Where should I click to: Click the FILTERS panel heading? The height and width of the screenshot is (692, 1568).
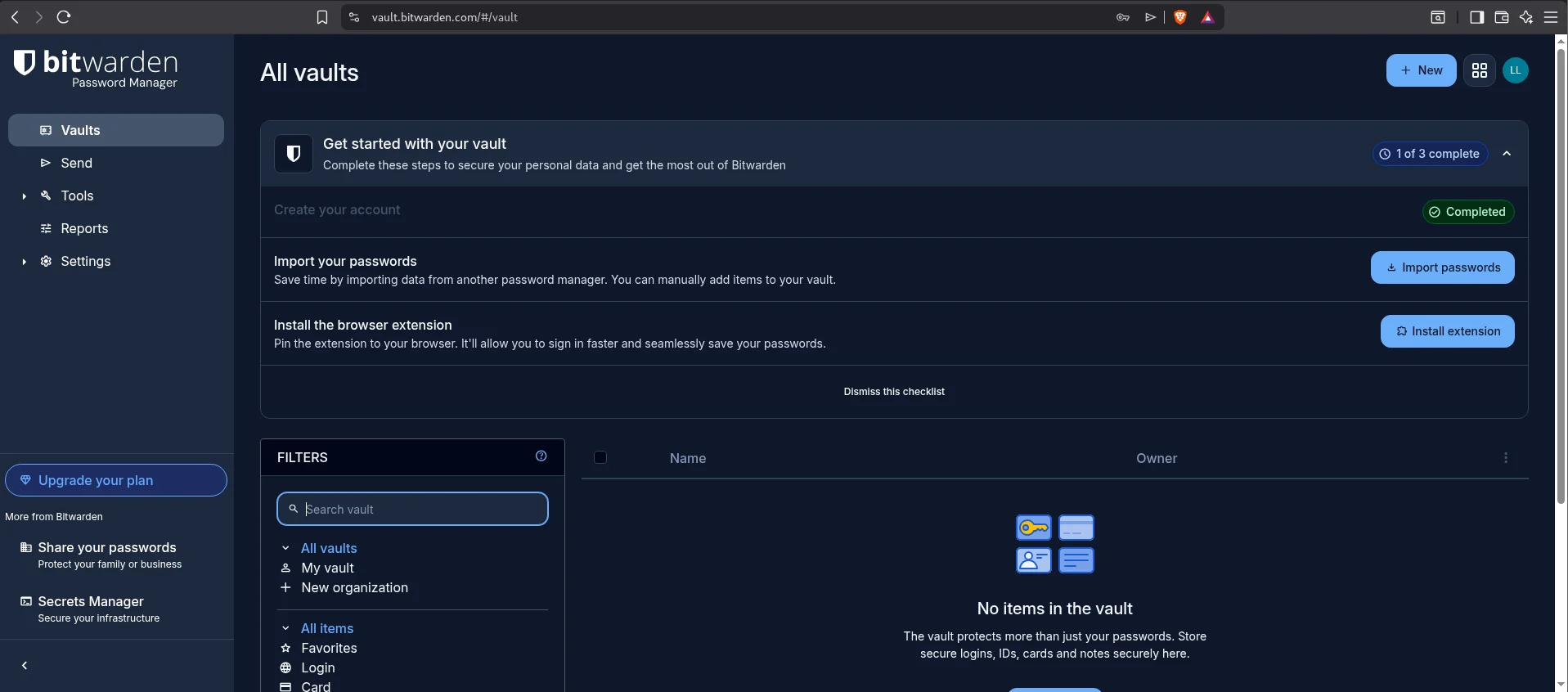(303, 457)
